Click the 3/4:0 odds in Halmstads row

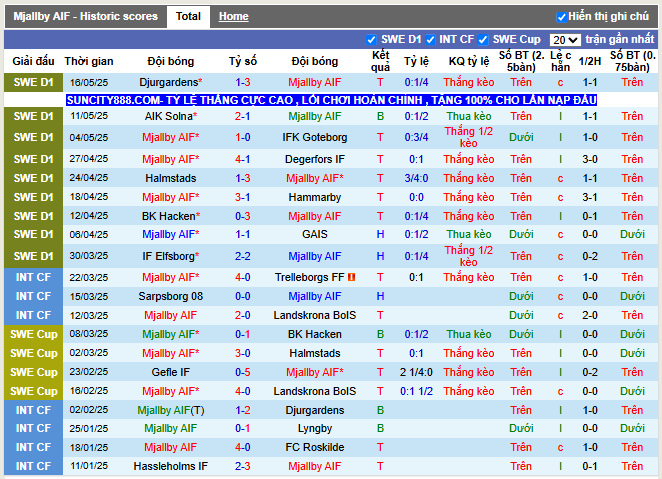(x=416, y=178)
